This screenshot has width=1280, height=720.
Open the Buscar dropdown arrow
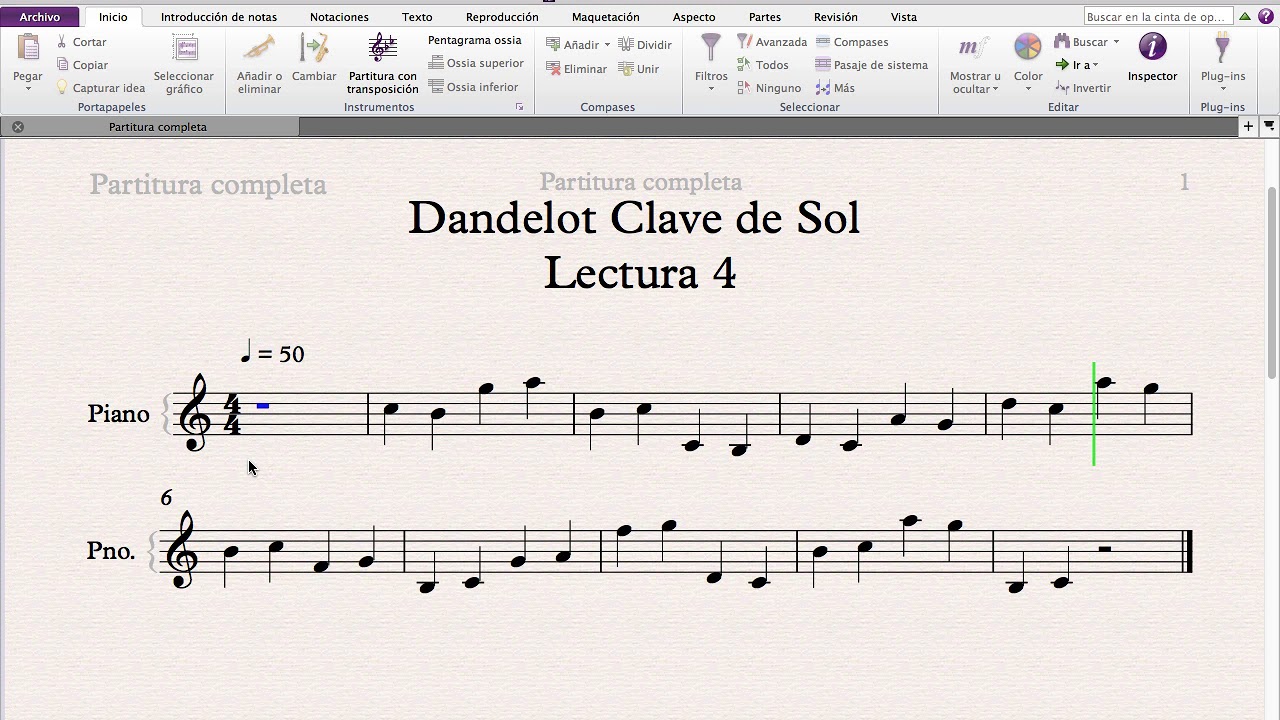1116,42
